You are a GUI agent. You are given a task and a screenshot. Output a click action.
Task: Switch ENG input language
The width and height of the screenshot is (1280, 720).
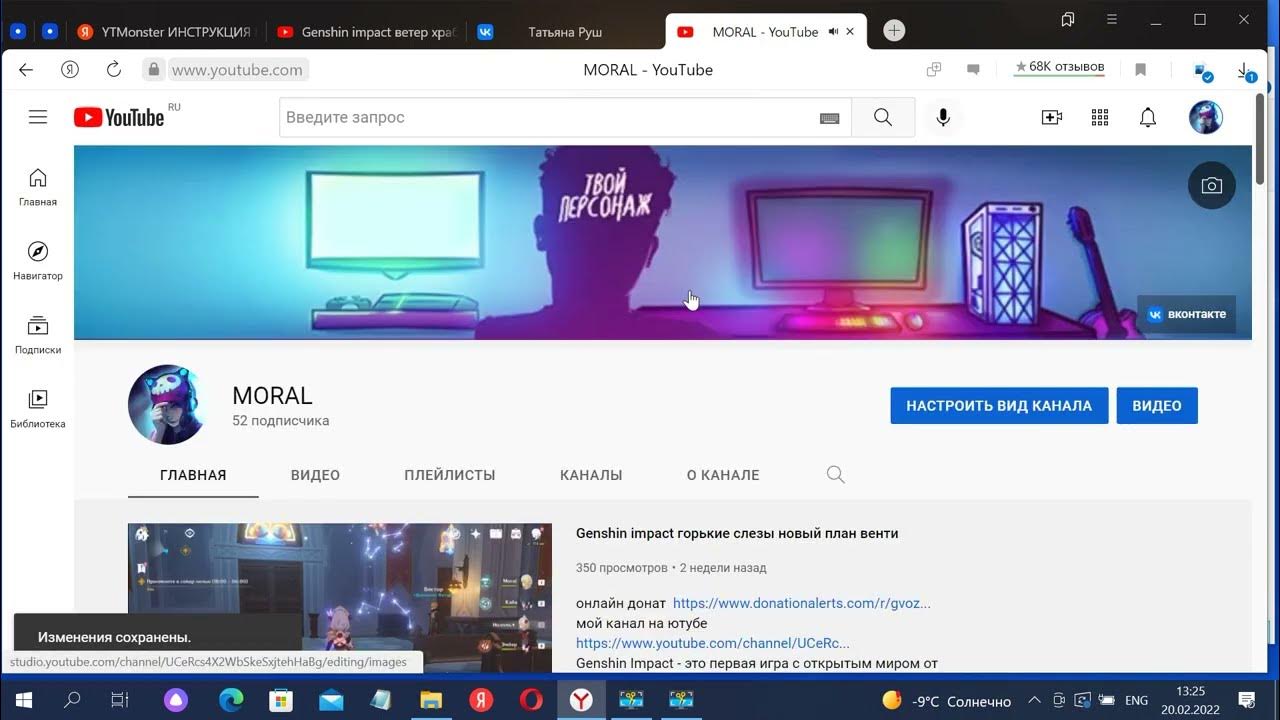(1136, 701)
